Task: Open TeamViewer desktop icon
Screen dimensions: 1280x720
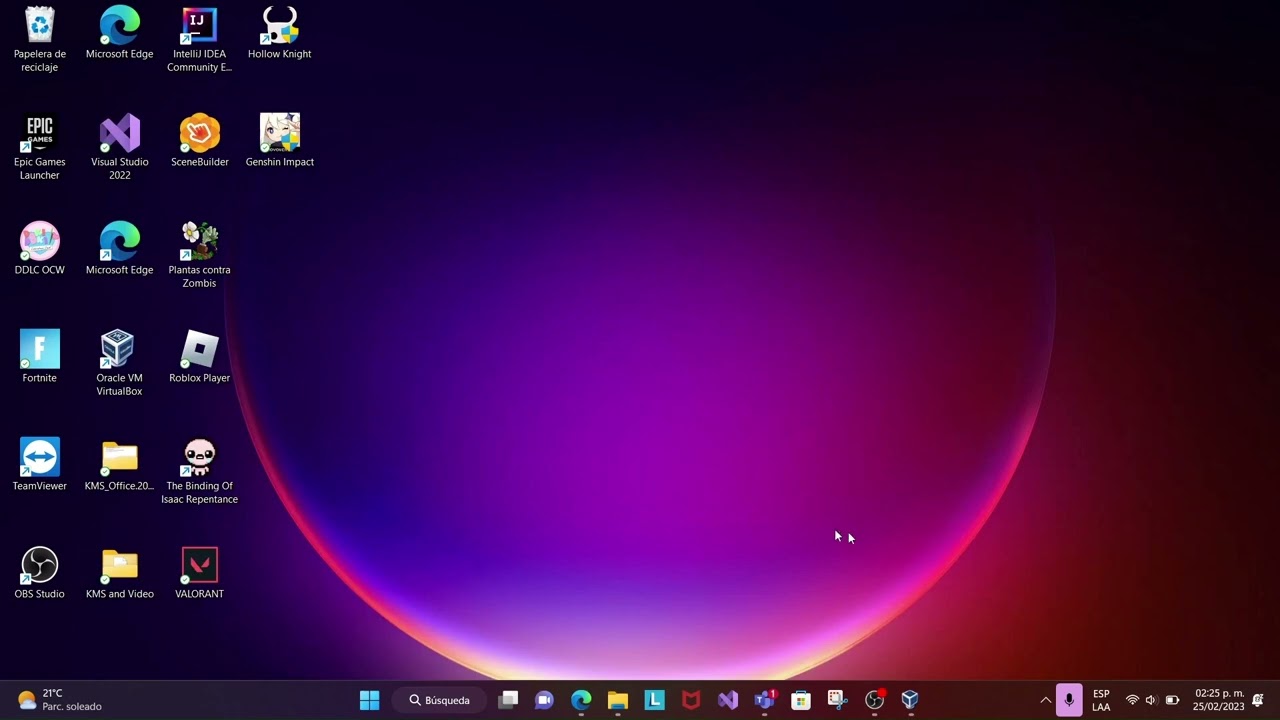Action: coord(40,465)
